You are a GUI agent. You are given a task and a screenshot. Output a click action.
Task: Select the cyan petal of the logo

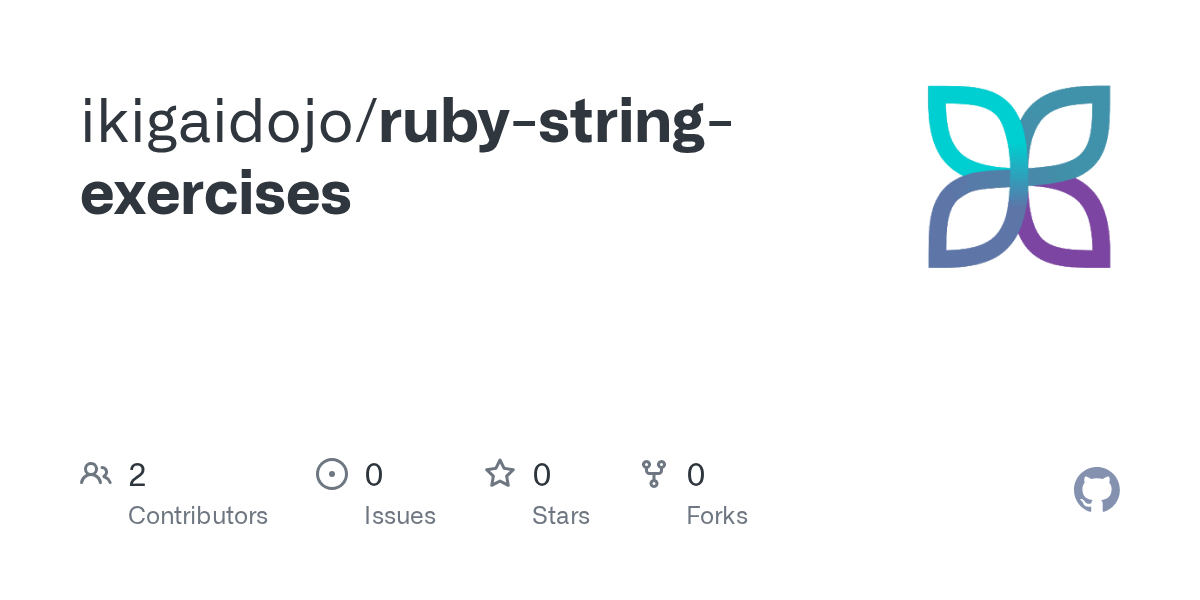pyautogui.click(x=974, y=130)
